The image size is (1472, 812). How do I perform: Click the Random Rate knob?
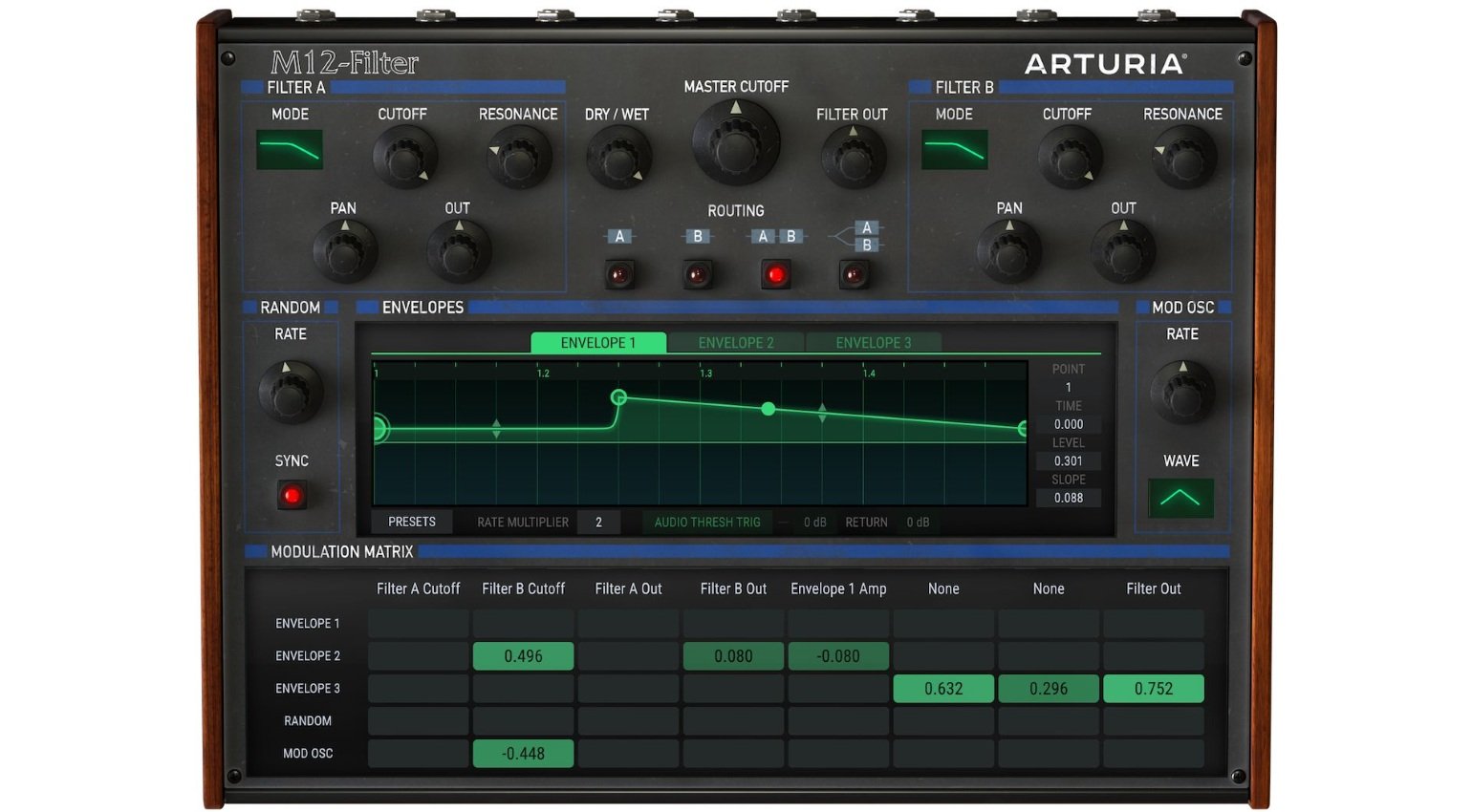[x=291, y=392]
